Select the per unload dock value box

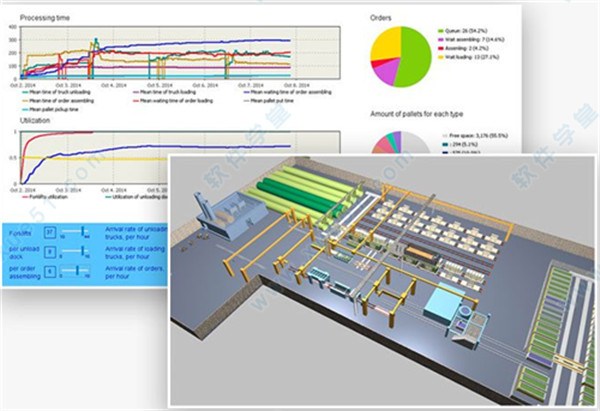click(x=51, y=253)
